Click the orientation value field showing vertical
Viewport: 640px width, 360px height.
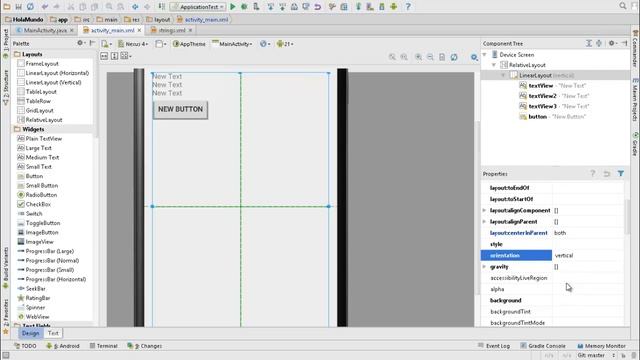coord(588,256)
